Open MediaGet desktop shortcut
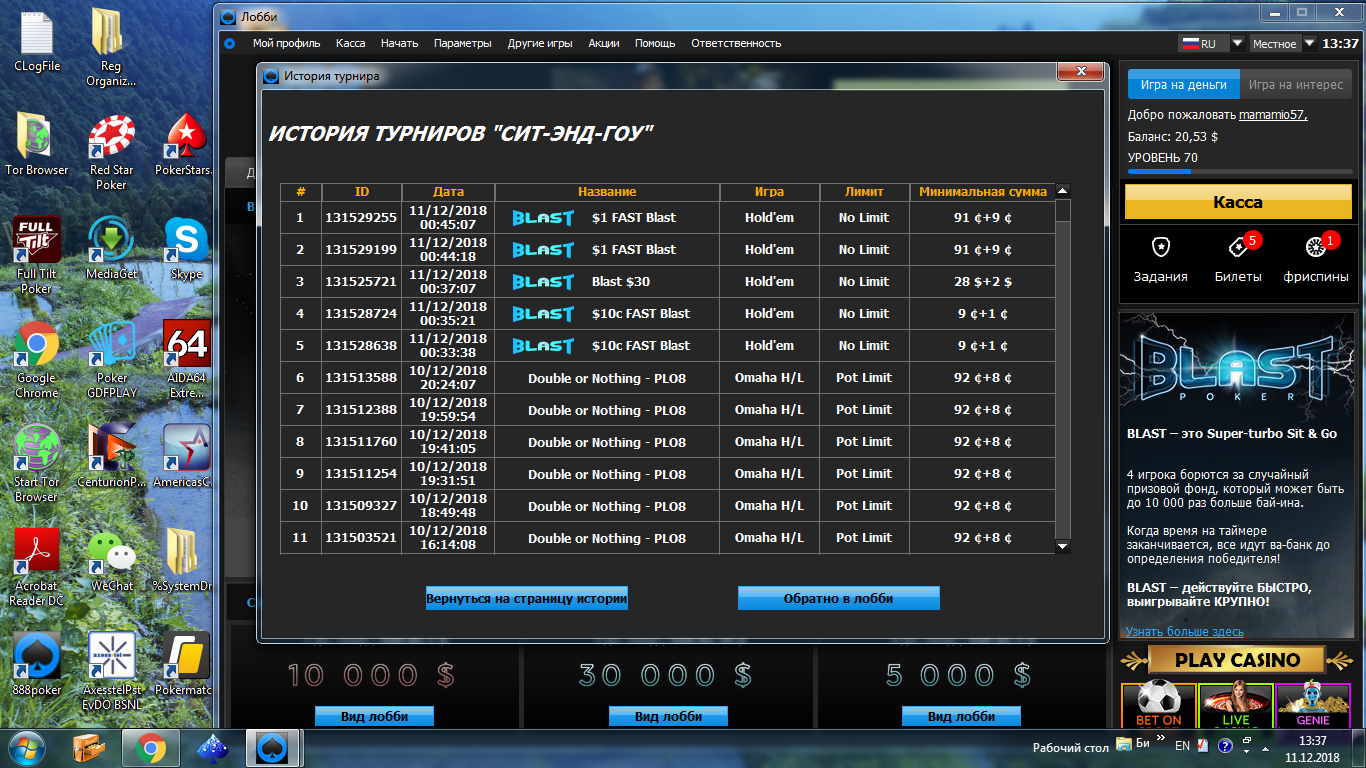Screen dimensions: 1366x768 click(111, 249)
